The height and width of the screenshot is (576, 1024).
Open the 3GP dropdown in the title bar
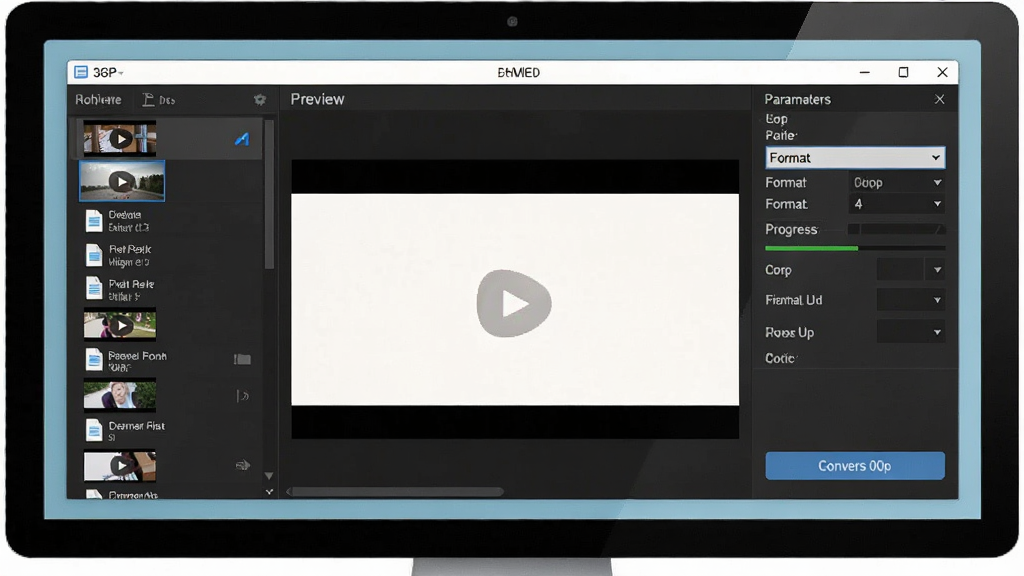(108, 72)
